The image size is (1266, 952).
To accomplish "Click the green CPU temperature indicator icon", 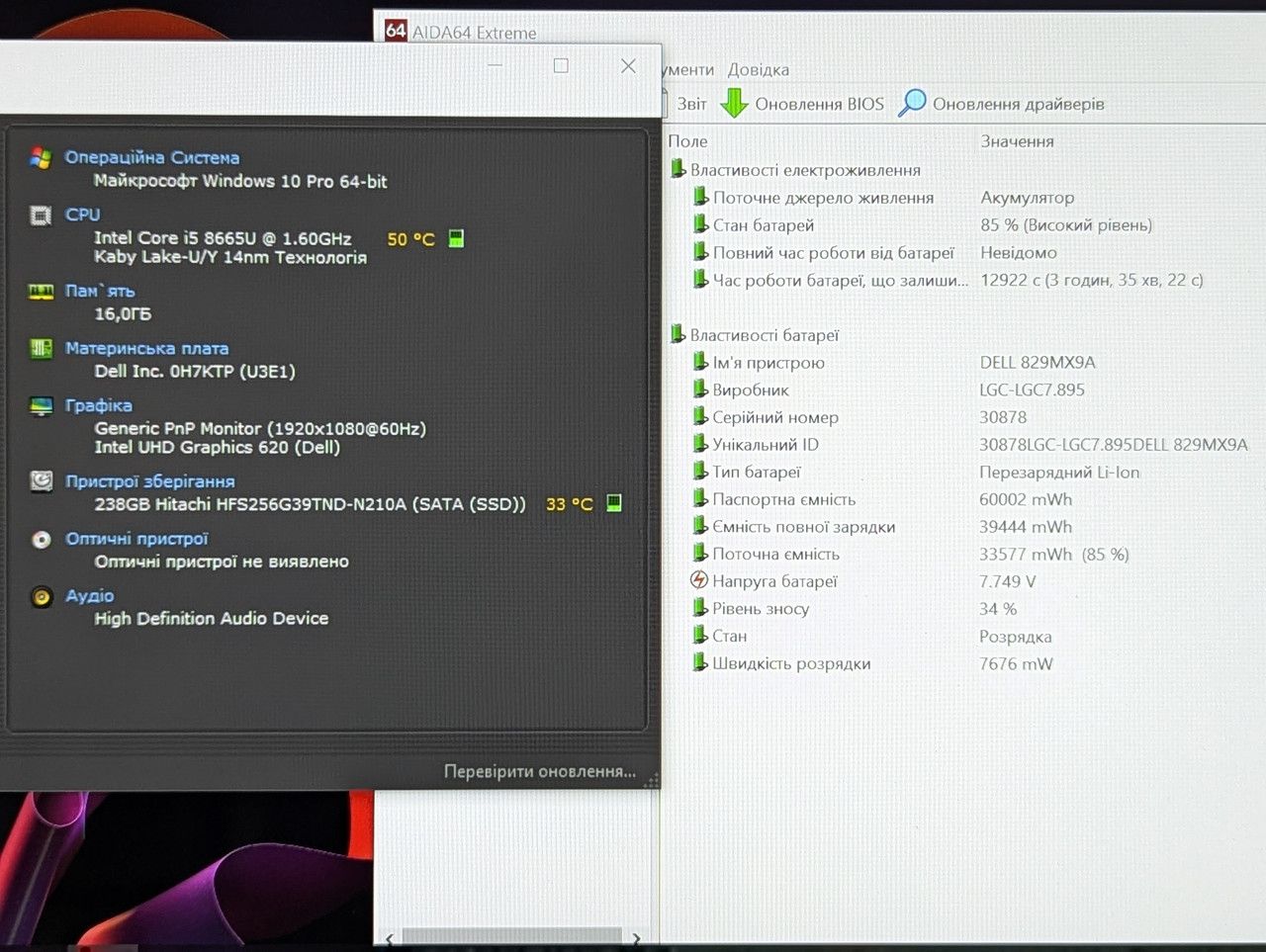I will click(x=456, y=238).
